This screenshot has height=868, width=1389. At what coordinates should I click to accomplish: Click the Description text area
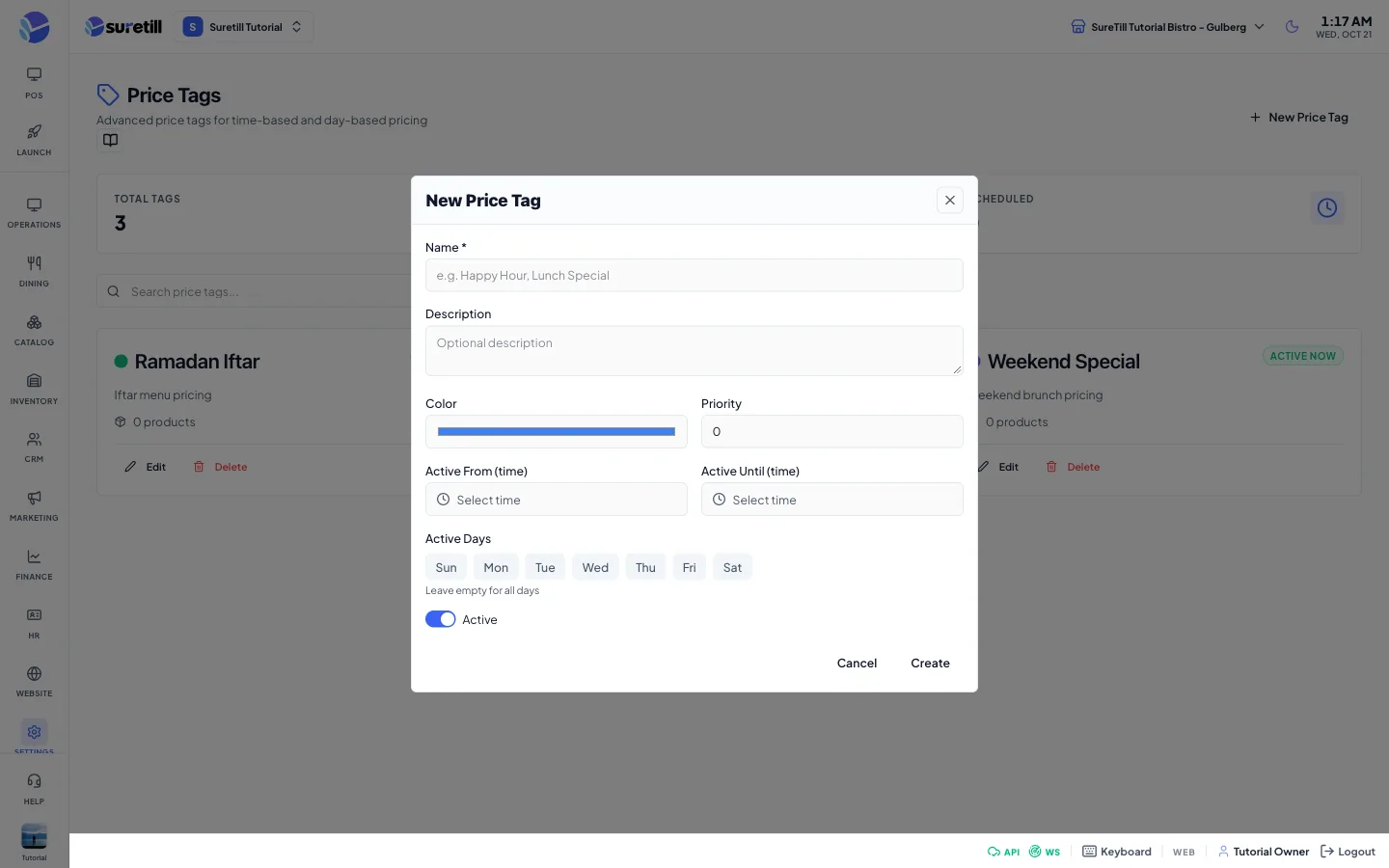694,351
